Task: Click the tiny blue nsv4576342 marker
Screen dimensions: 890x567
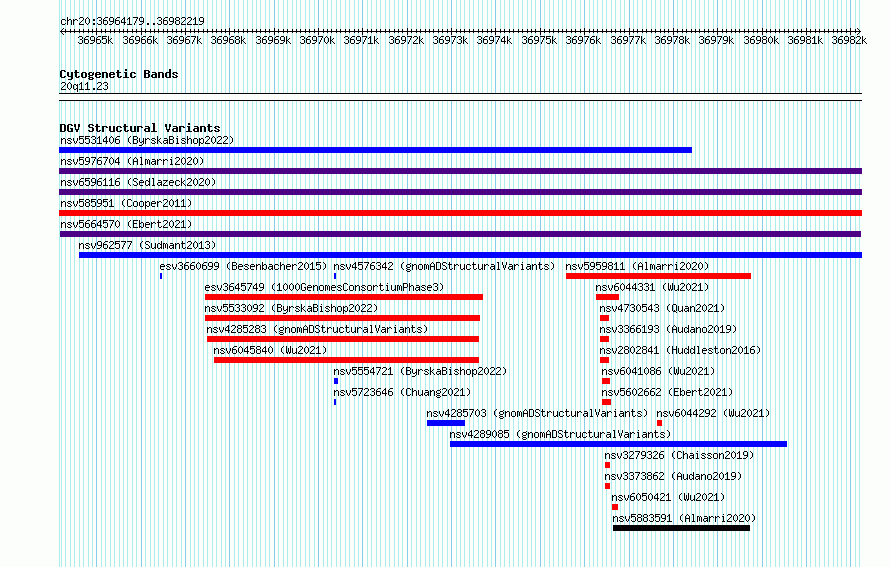Action: [335, 276]
